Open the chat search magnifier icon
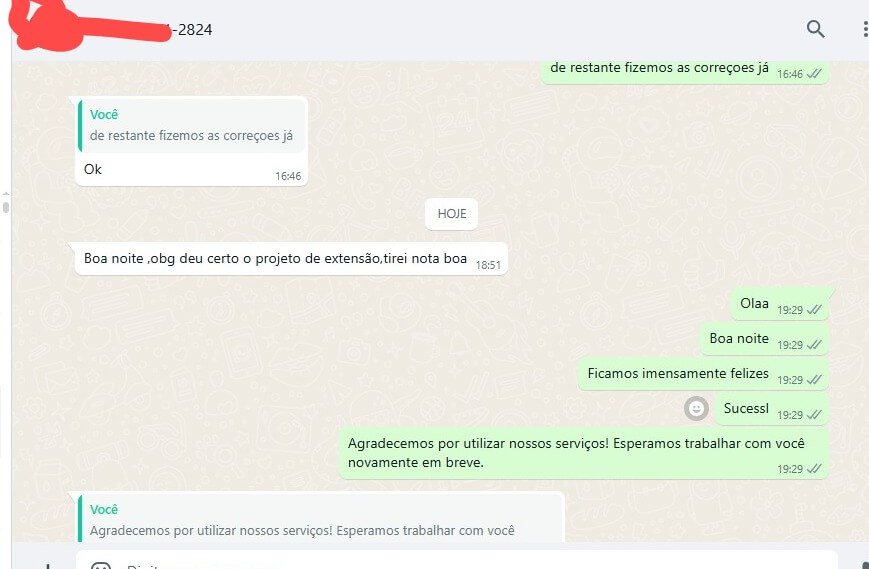Screen dimensions: 869x569 pos(815,29)
